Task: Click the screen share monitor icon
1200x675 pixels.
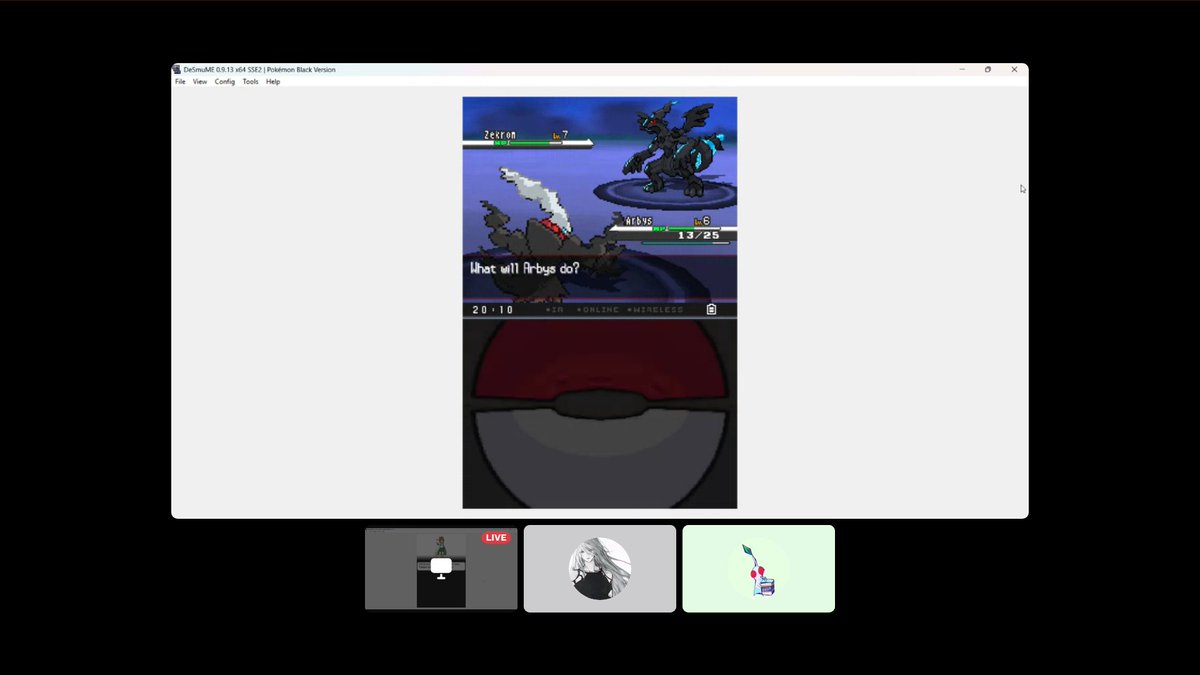Action: (441, 567)
